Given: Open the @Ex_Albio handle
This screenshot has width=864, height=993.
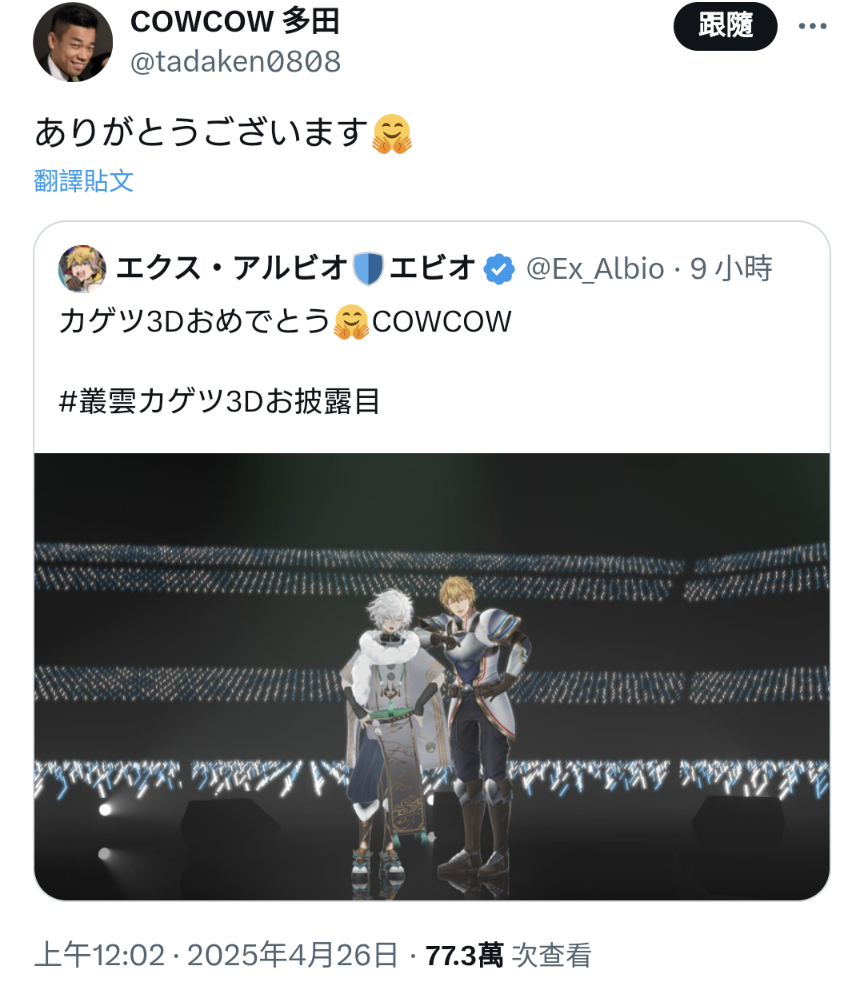Looking at the screenshot, I should click(595, 269).
